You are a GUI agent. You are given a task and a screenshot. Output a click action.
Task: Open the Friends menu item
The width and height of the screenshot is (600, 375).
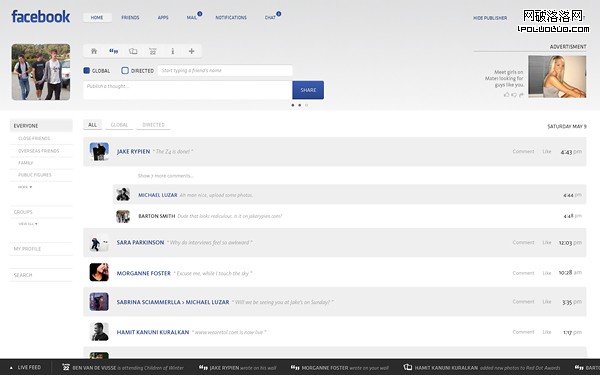coord(130,18)
